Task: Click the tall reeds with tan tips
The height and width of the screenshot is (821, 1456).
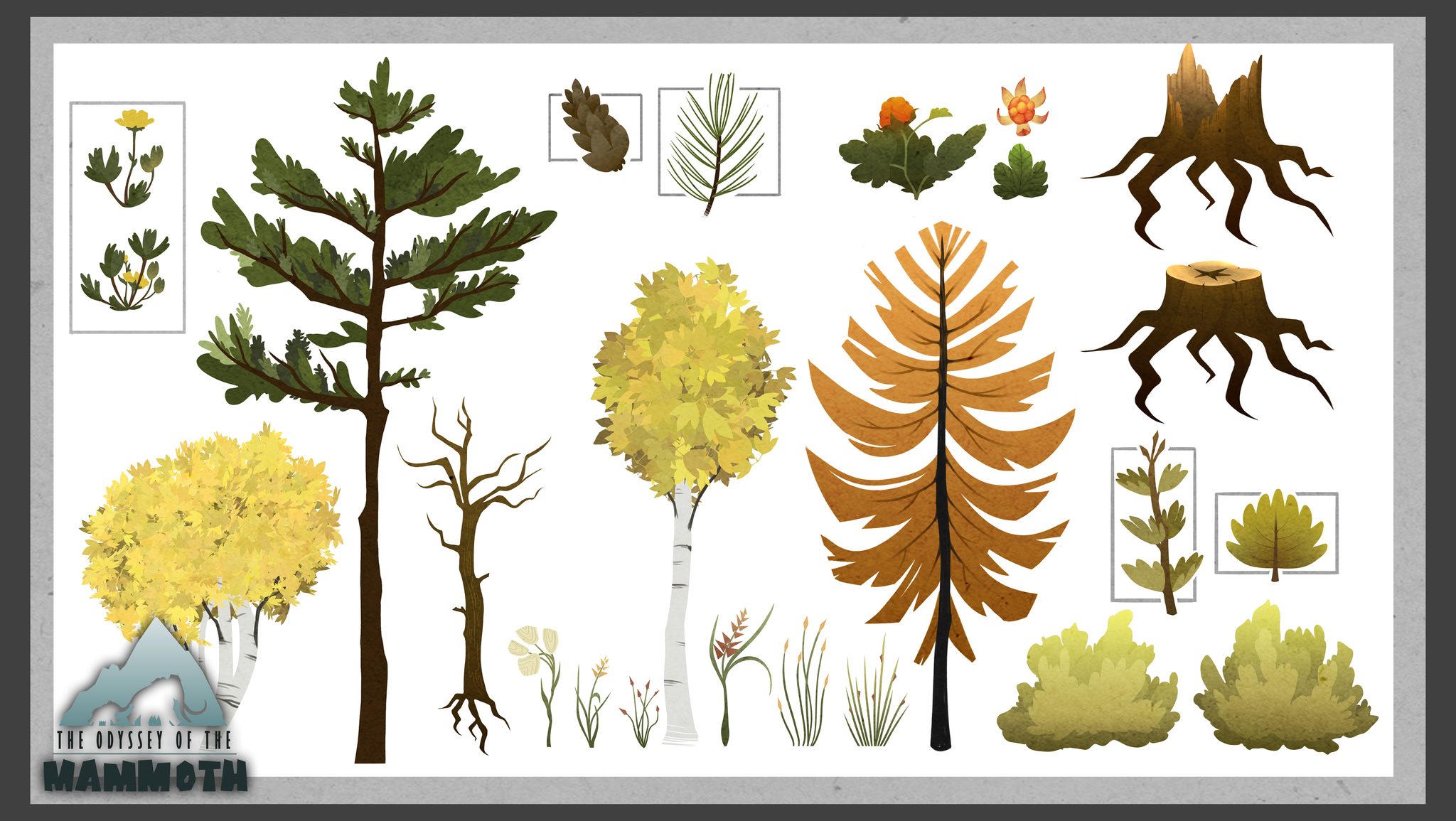Action: [x=805, y=682]
